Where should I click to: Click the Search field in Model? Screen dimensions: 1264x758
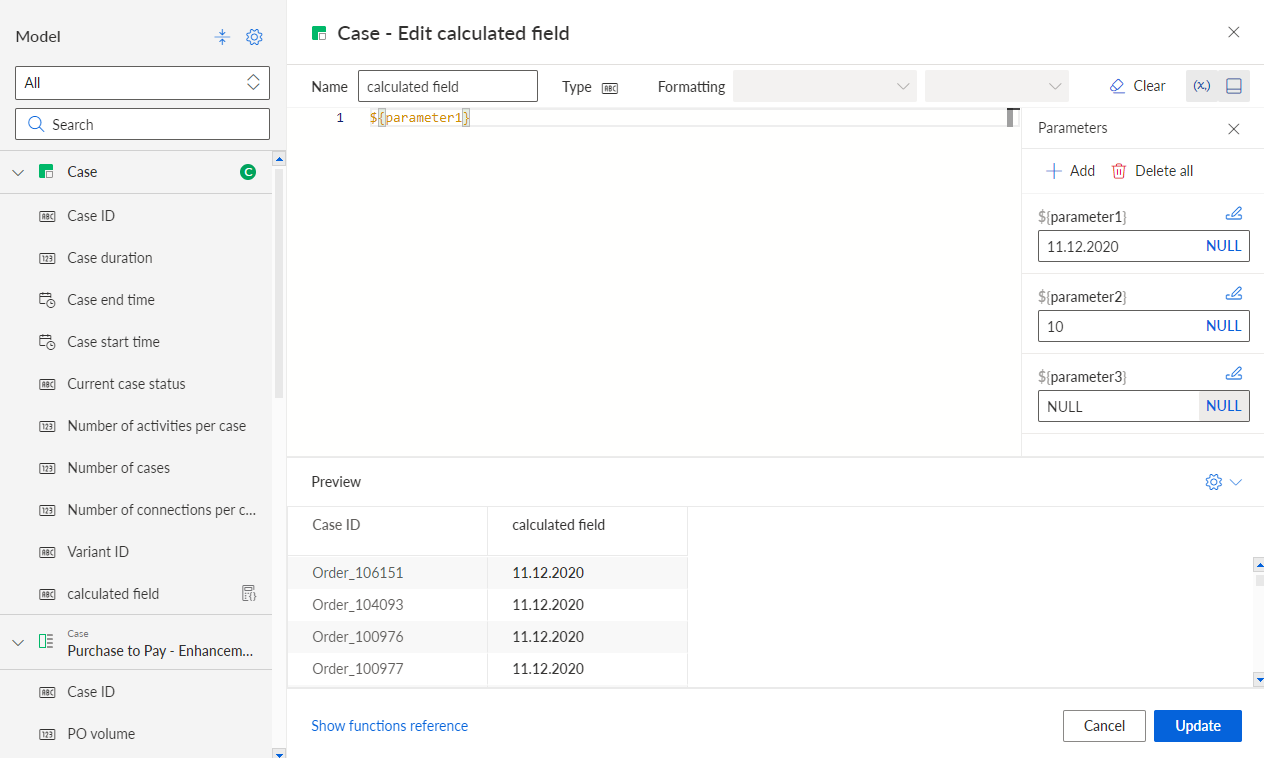click(142, 124)
